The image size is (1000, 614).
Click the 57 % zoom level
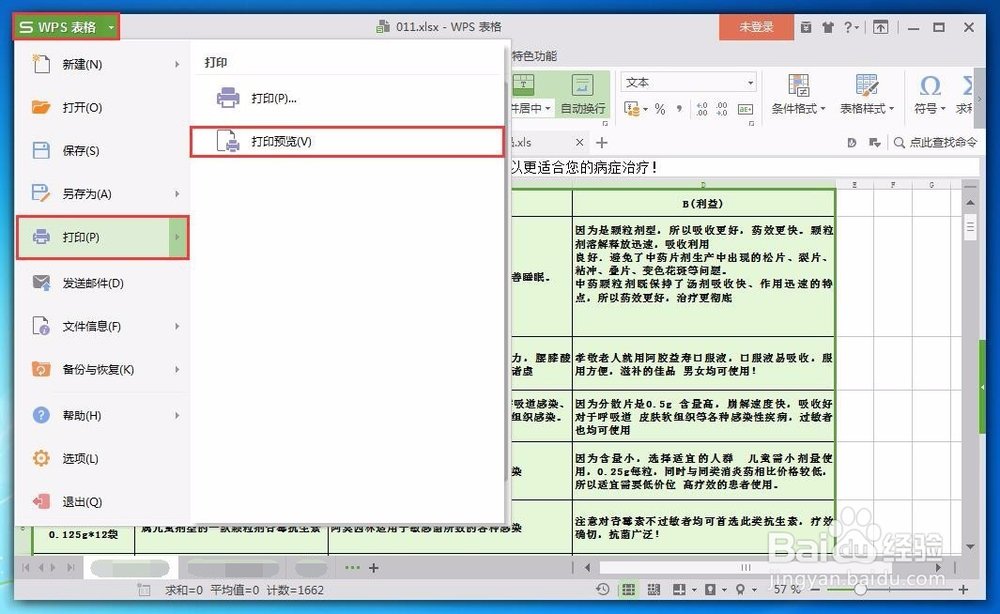point(787,589)
